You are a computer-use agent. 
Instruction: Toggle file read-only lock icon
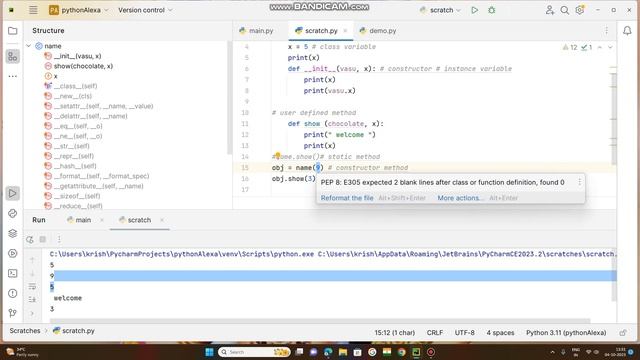[x=623, y=333]
